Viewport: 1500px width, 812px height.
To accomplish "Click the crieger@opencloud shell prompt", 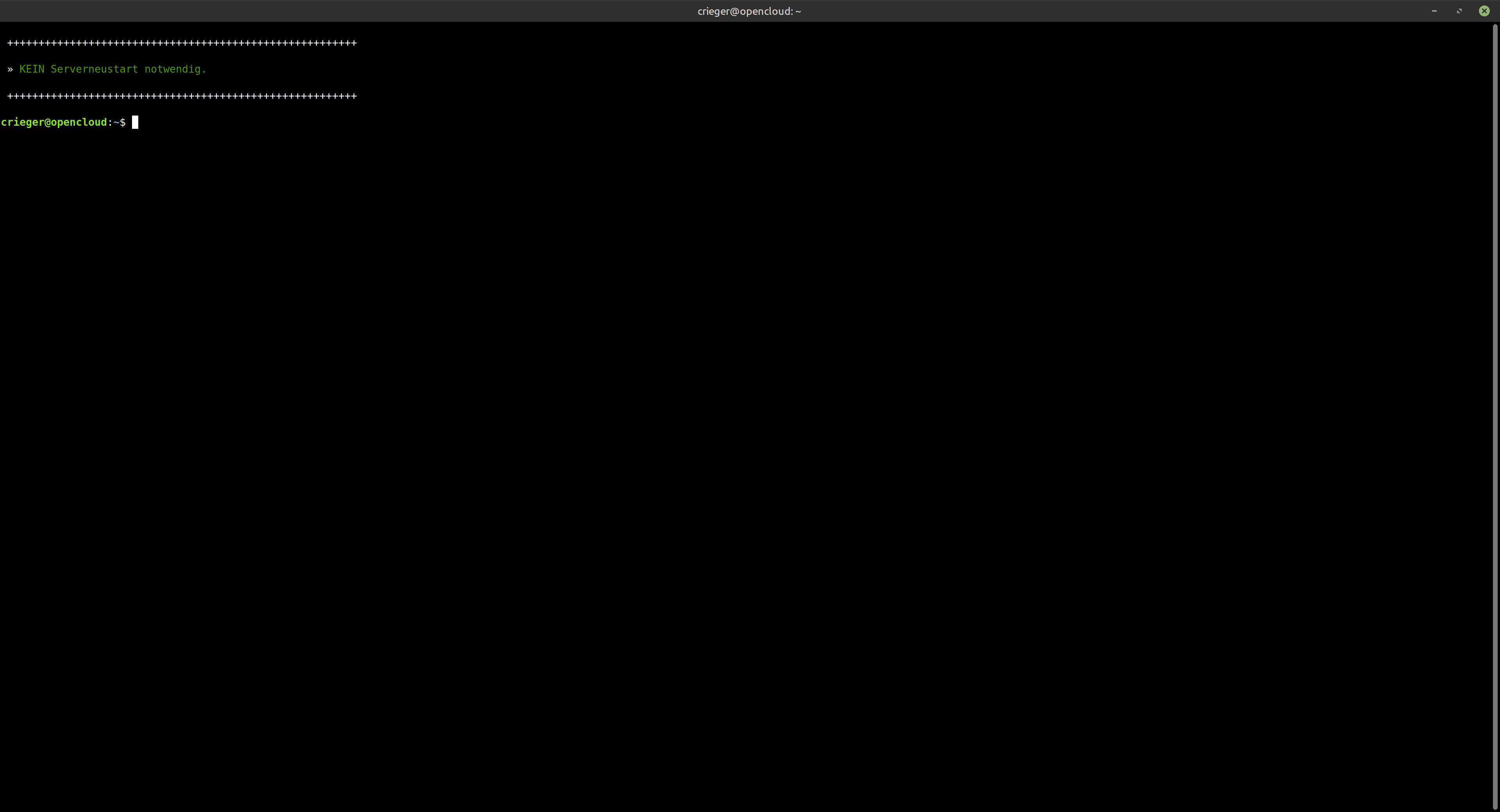I will coord(63,122).
